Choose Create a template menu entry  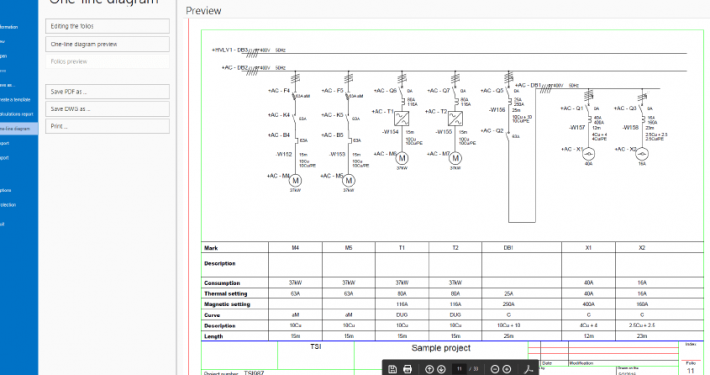click(15, 100)
